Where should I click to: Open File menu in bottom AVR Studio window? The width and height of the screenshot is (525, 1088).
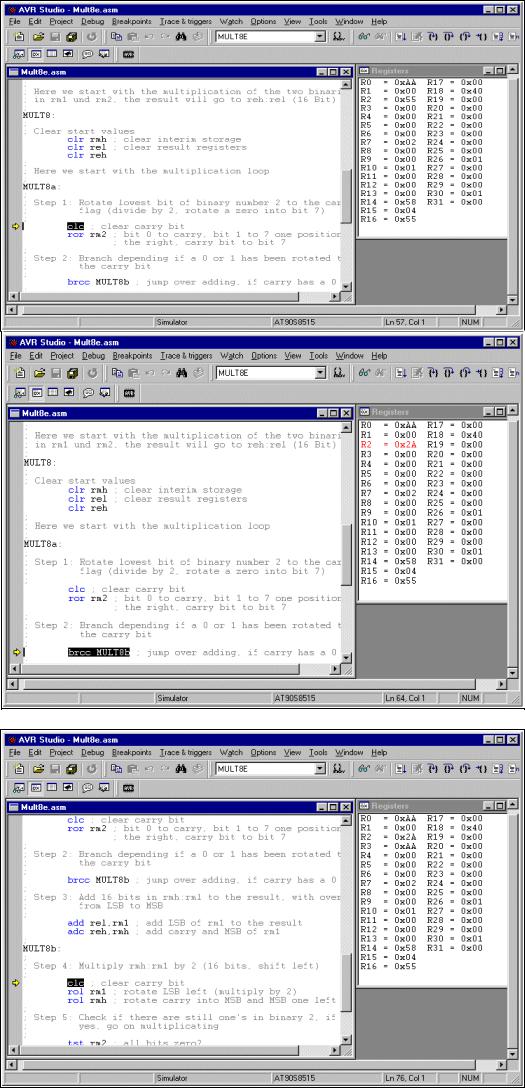click(15, 752)
